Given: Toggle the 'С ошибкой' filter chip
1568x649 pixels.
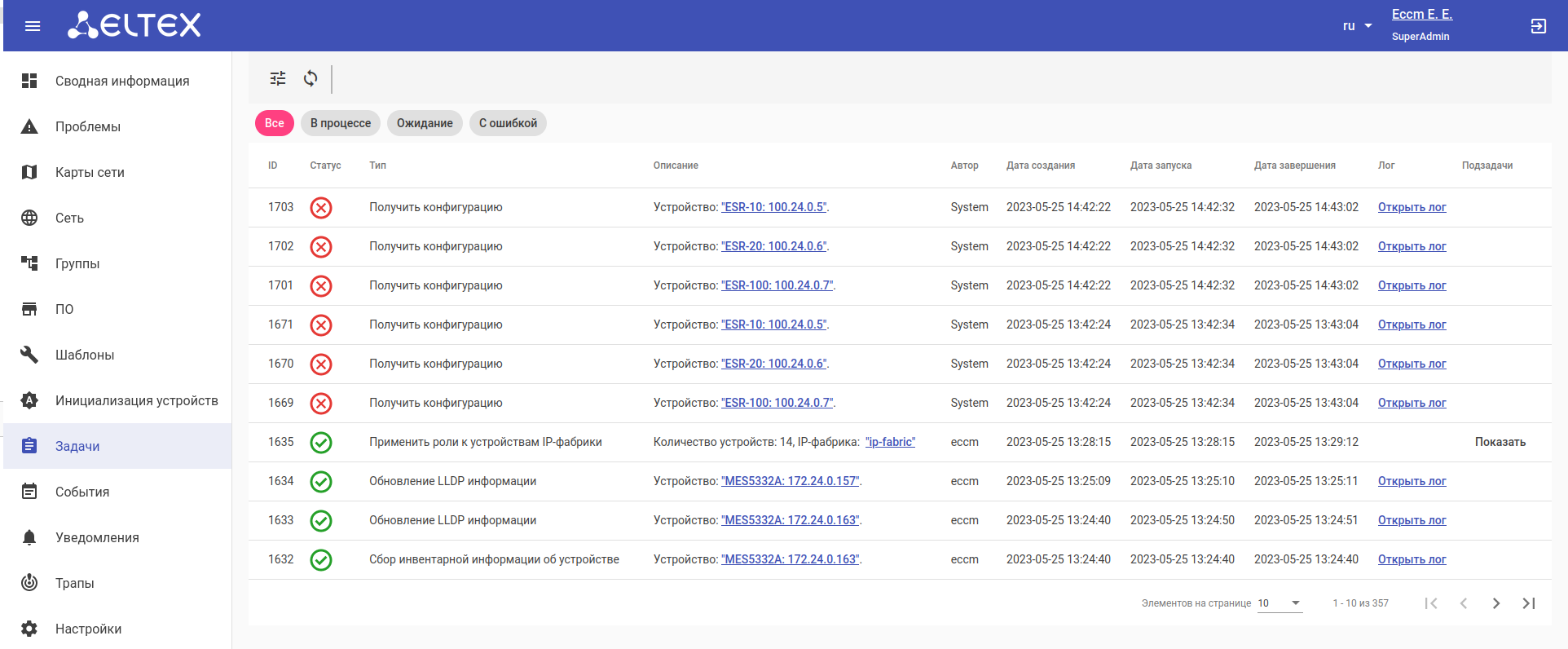Looking at the screenshot, I should pos(508,123).
